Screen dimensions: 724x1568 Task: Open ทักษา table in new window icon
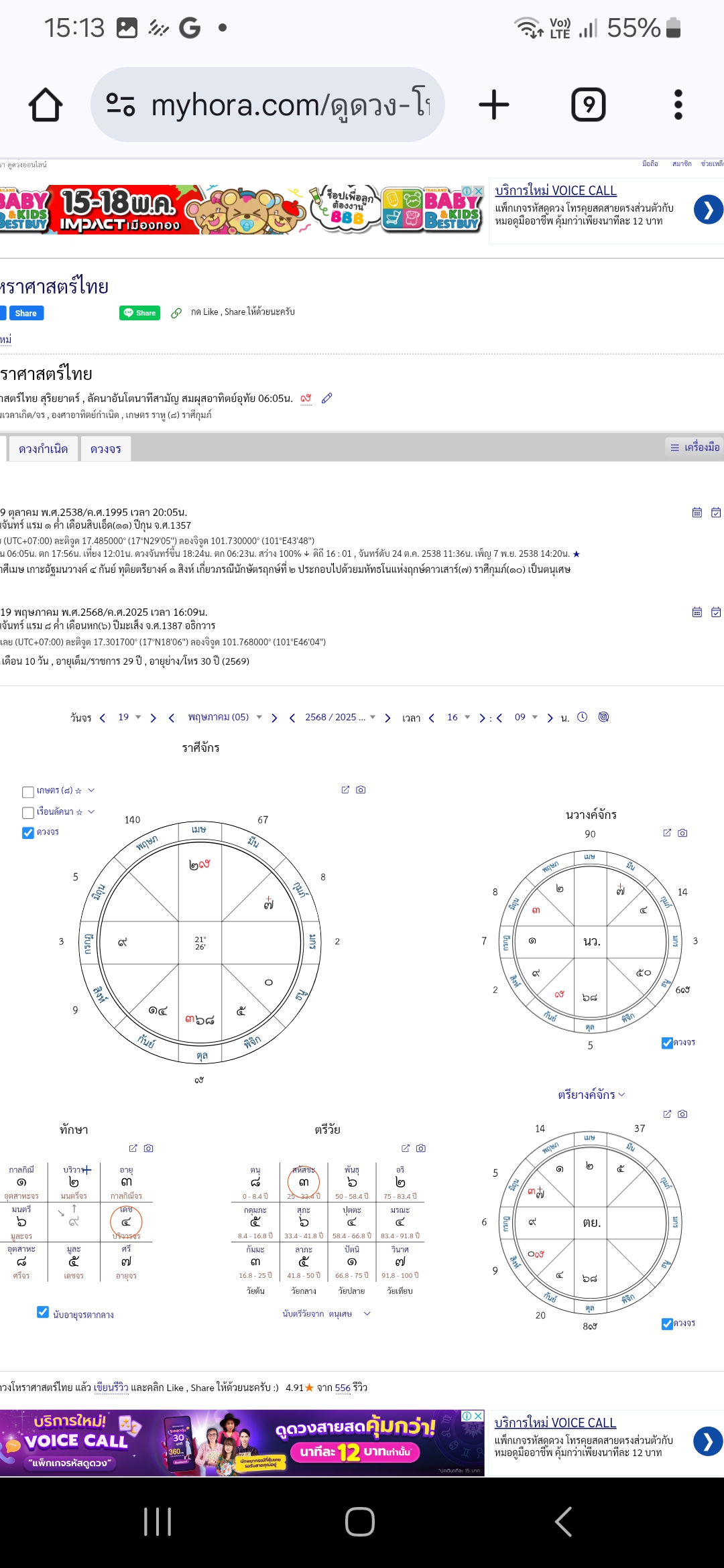click(133, 1148)
